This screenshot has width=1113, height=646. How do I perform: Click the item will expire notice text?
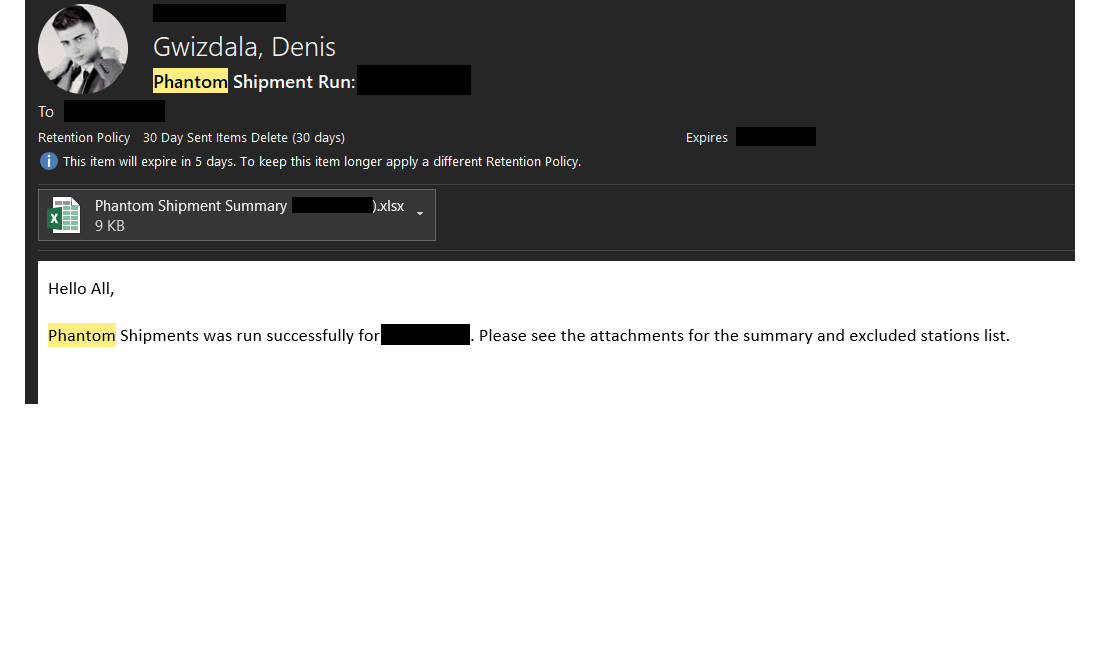pyautogui.click(x=321, y=161)
